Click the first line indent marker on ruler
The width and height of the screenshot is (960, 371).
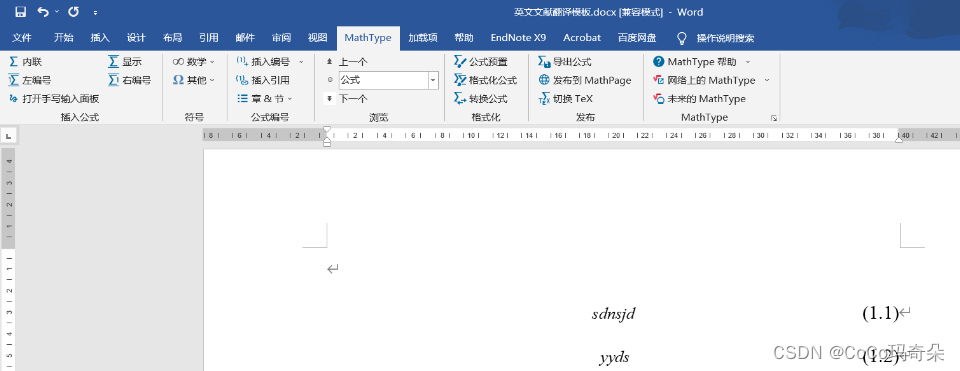click(327, 130)
